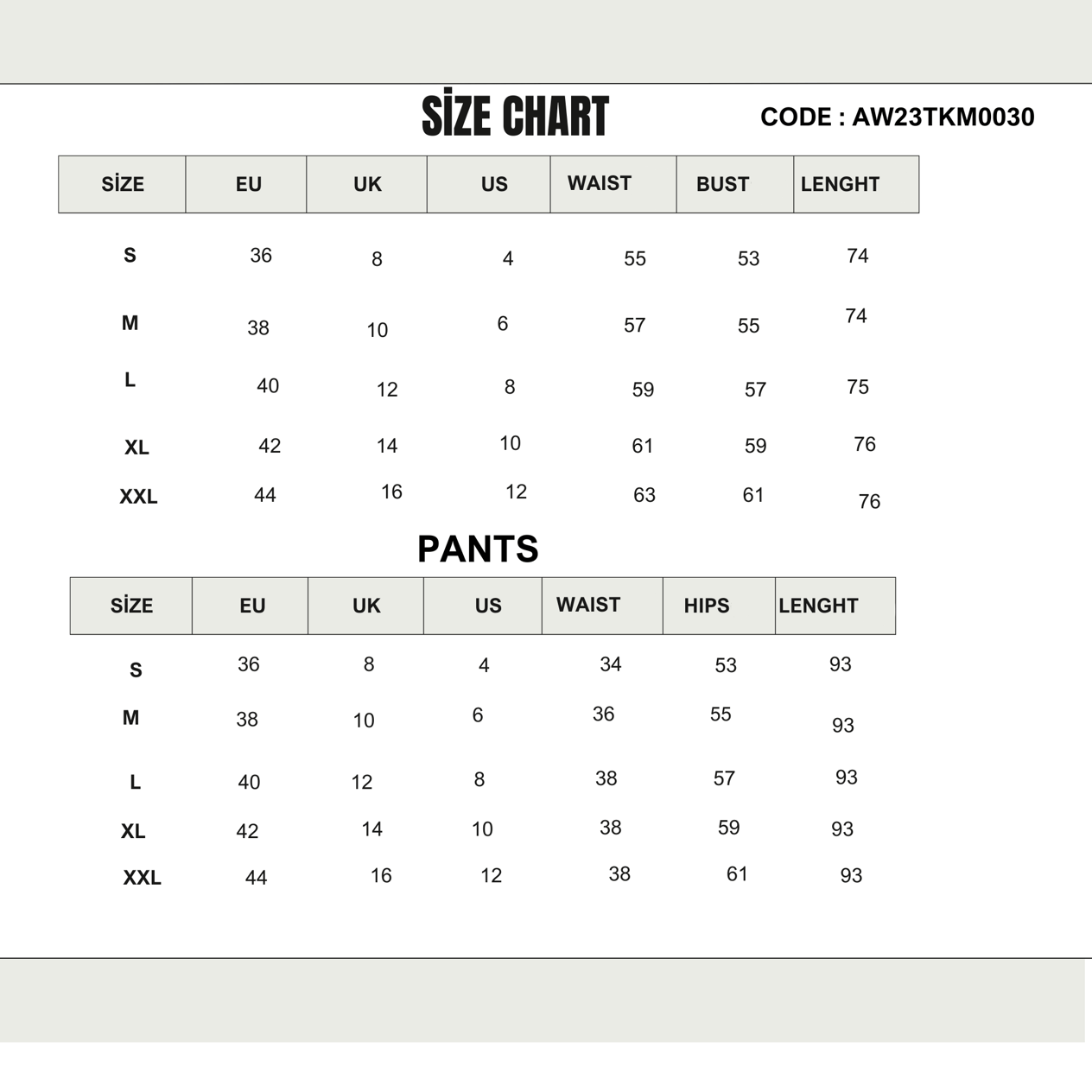Select the XXL row label in top table

[138, 497]
